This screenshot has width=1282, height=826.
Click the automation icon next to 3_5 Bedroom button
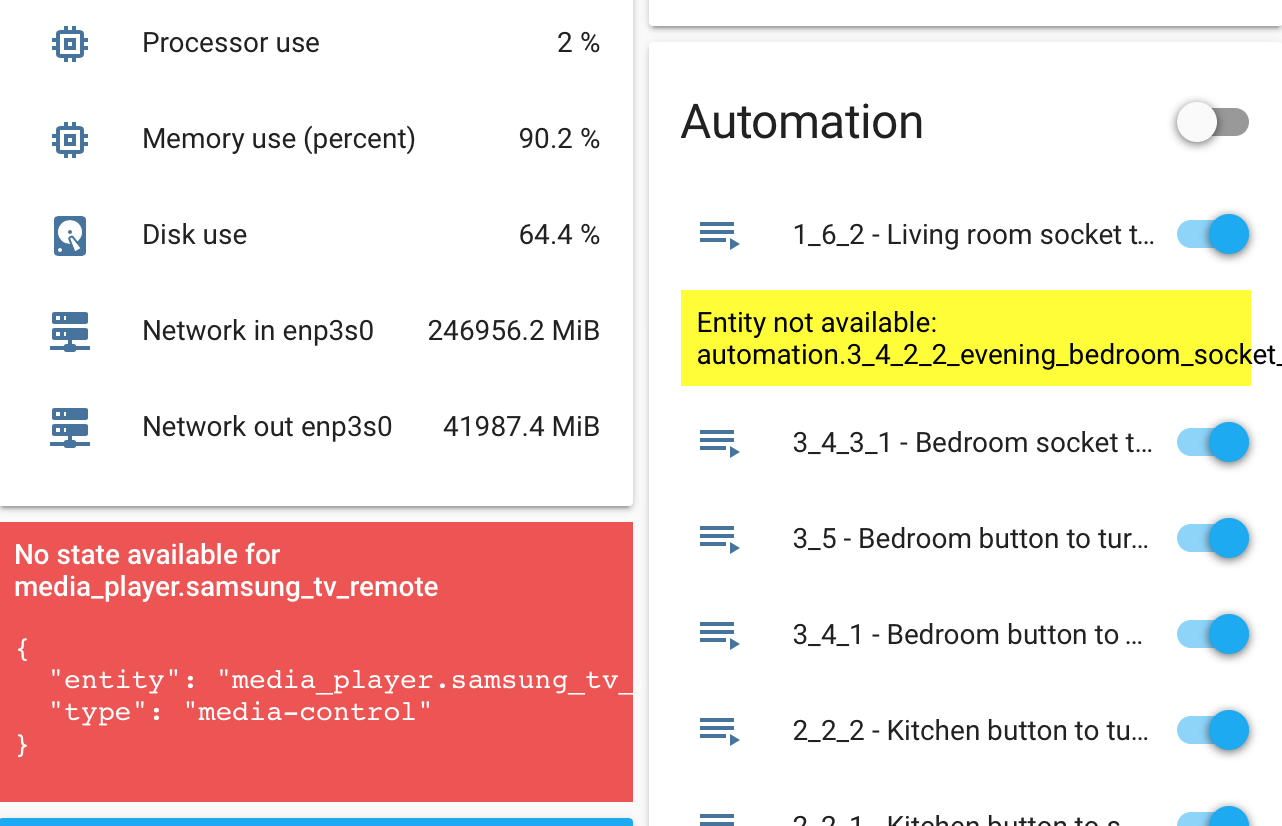coord(719,538)
